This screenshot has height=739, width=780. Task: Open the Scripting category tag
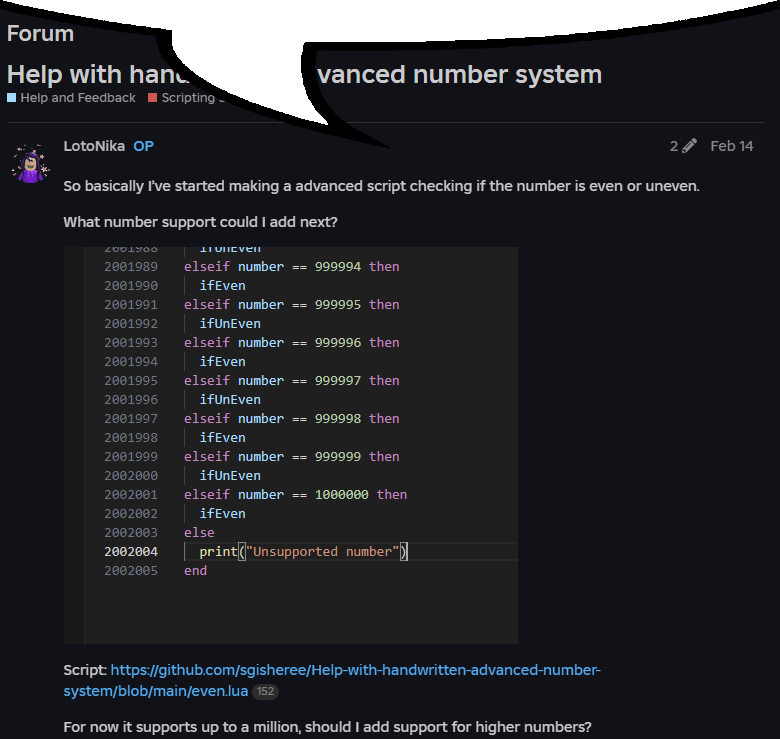[188, 98]
